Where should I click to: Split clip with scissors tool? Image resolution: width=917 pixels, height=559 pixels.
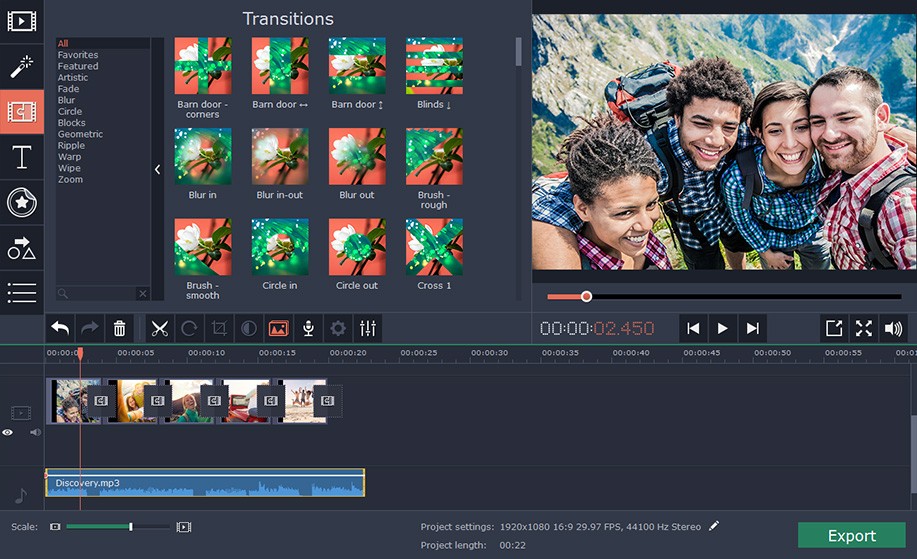pyautogui.click(x=159, y=329)
